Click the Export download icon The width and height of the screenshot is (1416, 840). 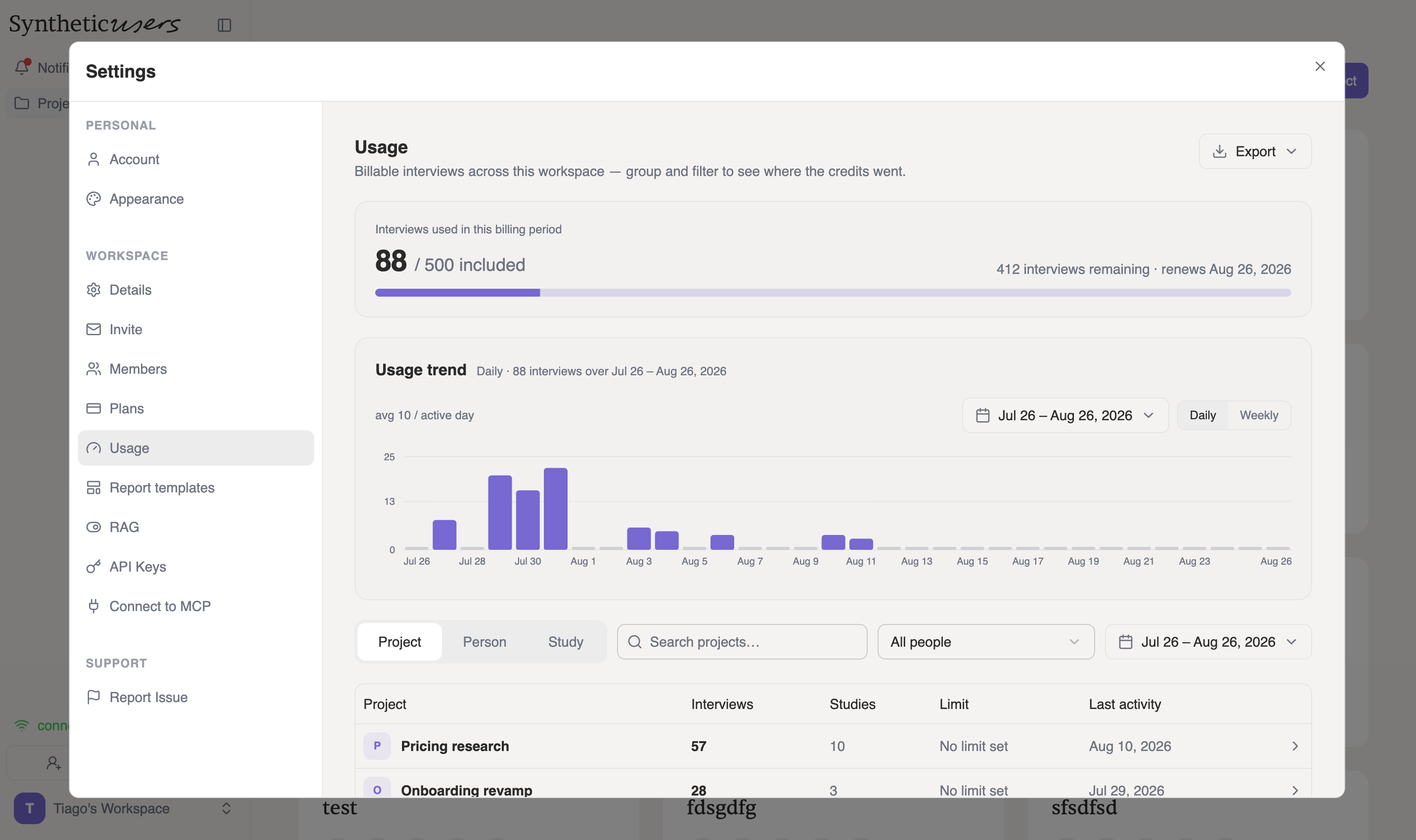click(x=1220, y=152)
